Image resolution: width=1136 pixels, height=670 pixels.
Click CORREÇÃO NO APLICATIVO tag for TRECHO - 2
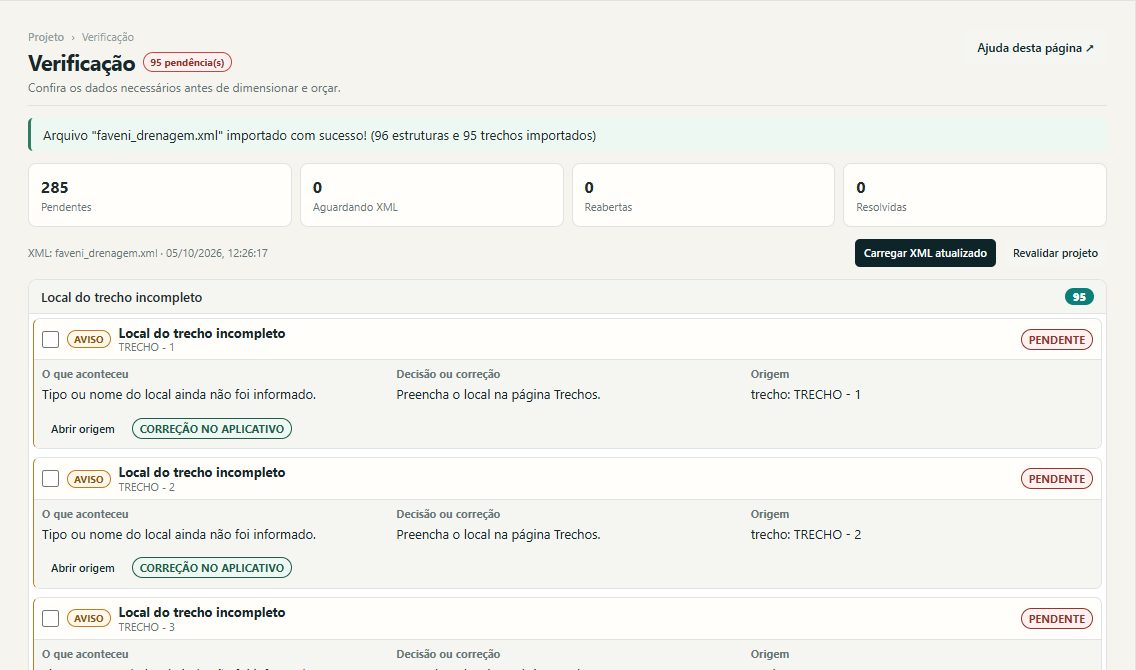point(212,568)
